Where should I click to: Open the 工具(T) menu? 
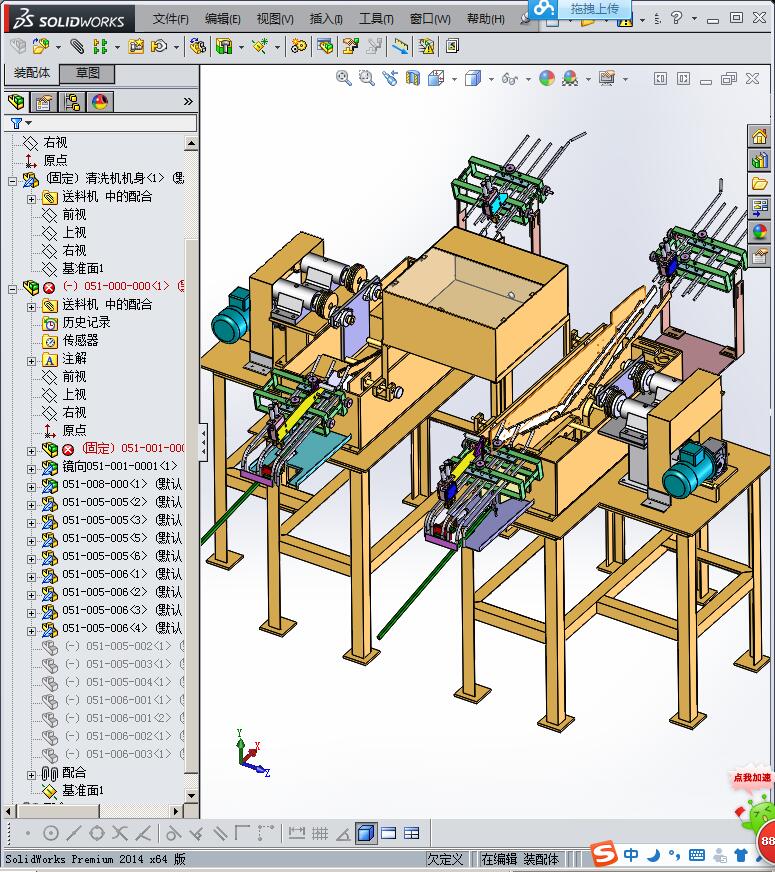(x=376, y=19)
